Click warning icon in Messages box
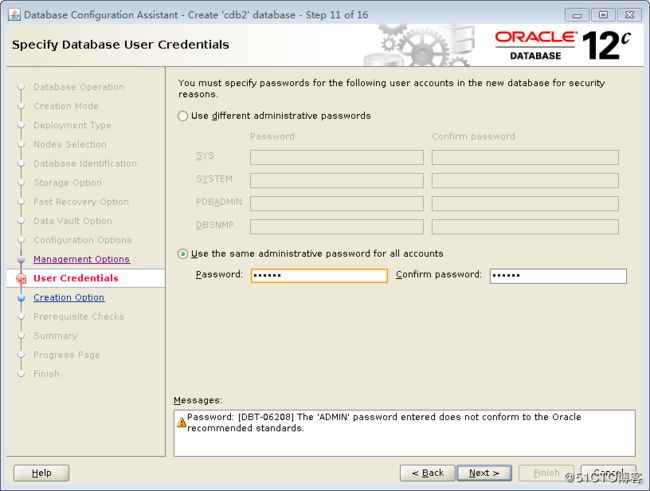 [x=182, y=423]
